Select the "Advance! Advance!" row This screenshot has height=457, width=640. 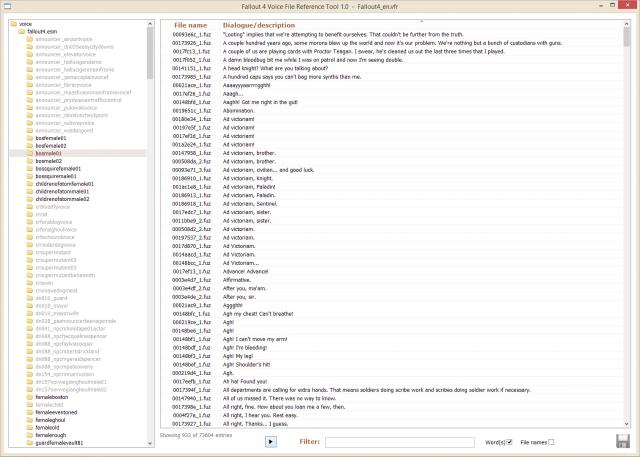[x=392, y=271]
